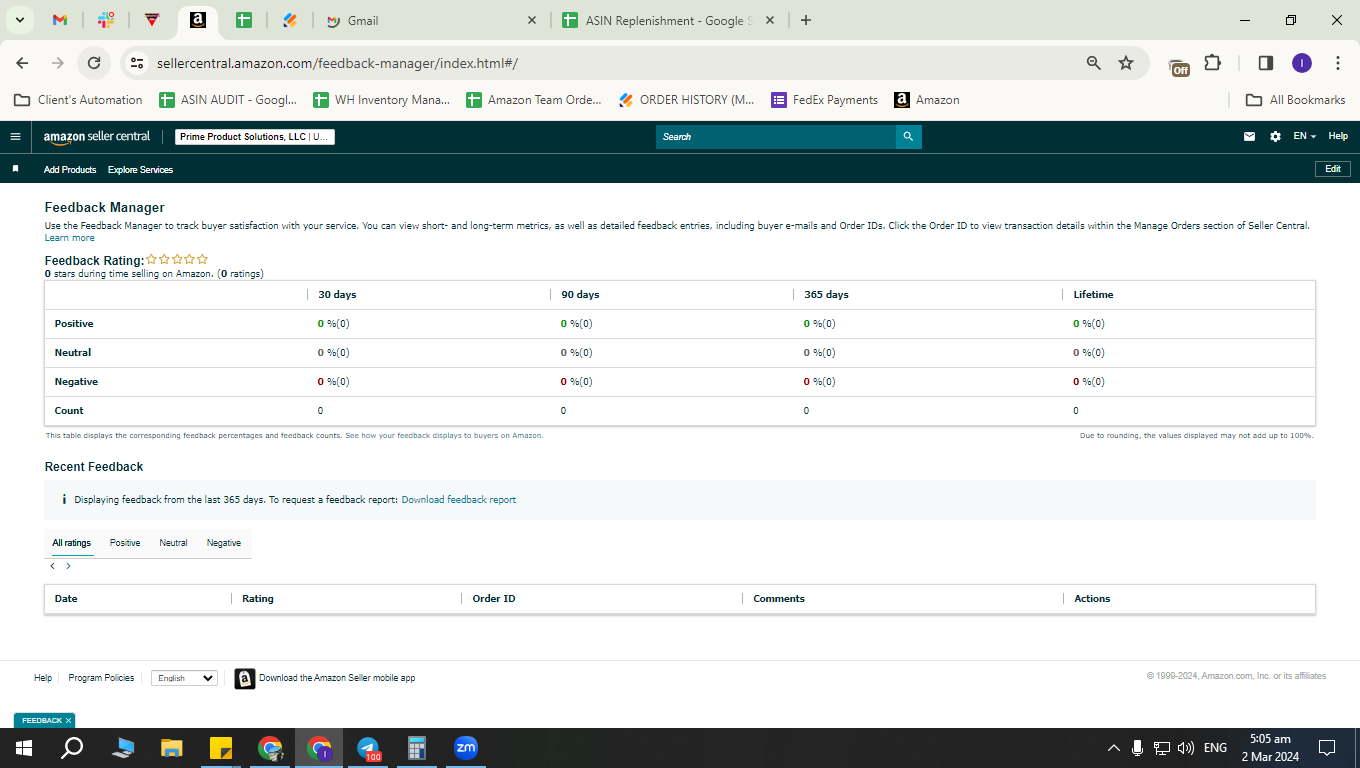Click the Learn more link
Viewport: 1360px width, 768px height.
click(x=70, y=238)
